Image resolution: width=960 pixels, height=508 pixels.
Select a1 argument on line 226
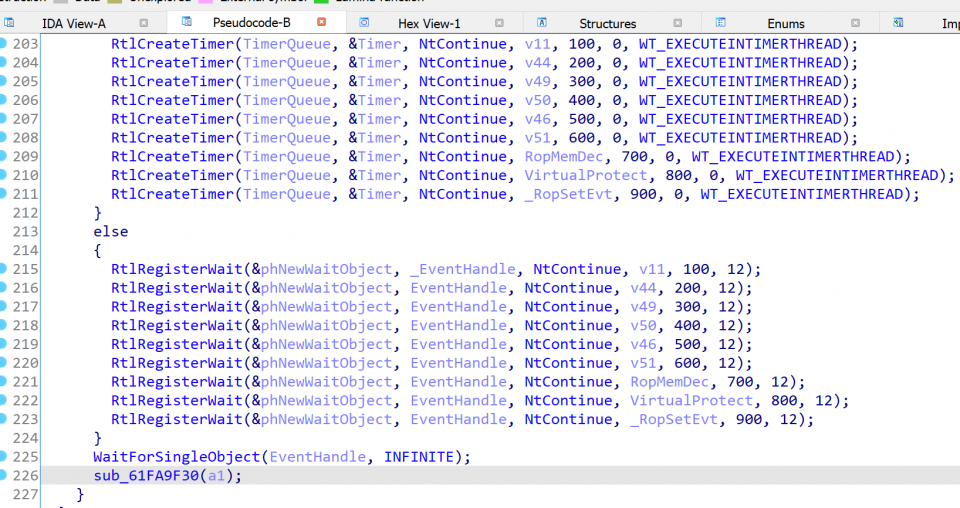pos(217,476)
